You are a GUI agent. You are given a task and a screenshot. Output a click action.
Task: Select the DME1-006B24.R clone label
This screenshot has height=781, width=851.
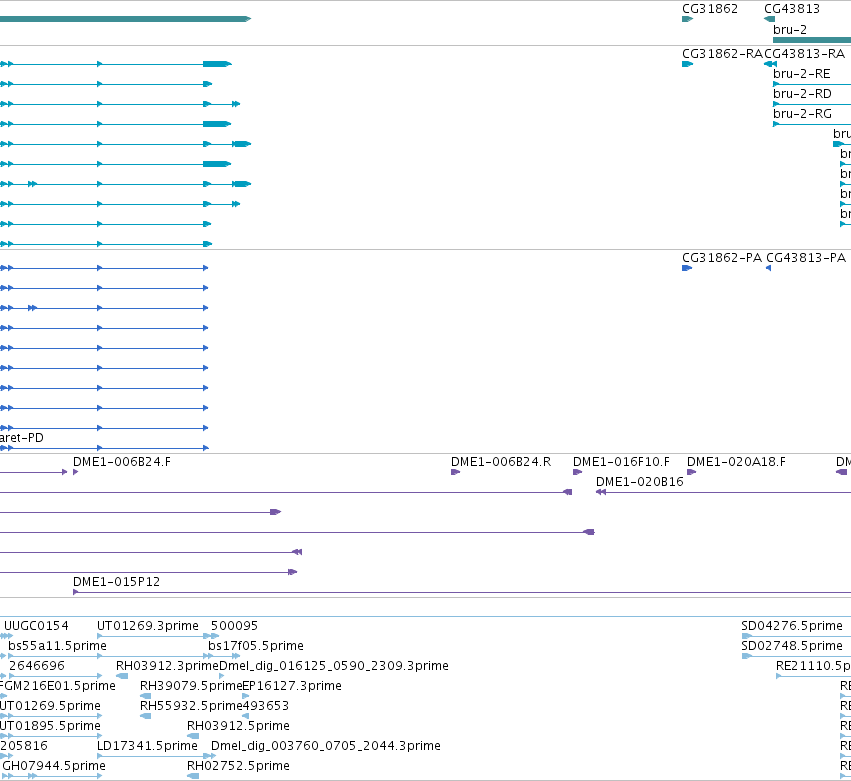coord(501,462)
